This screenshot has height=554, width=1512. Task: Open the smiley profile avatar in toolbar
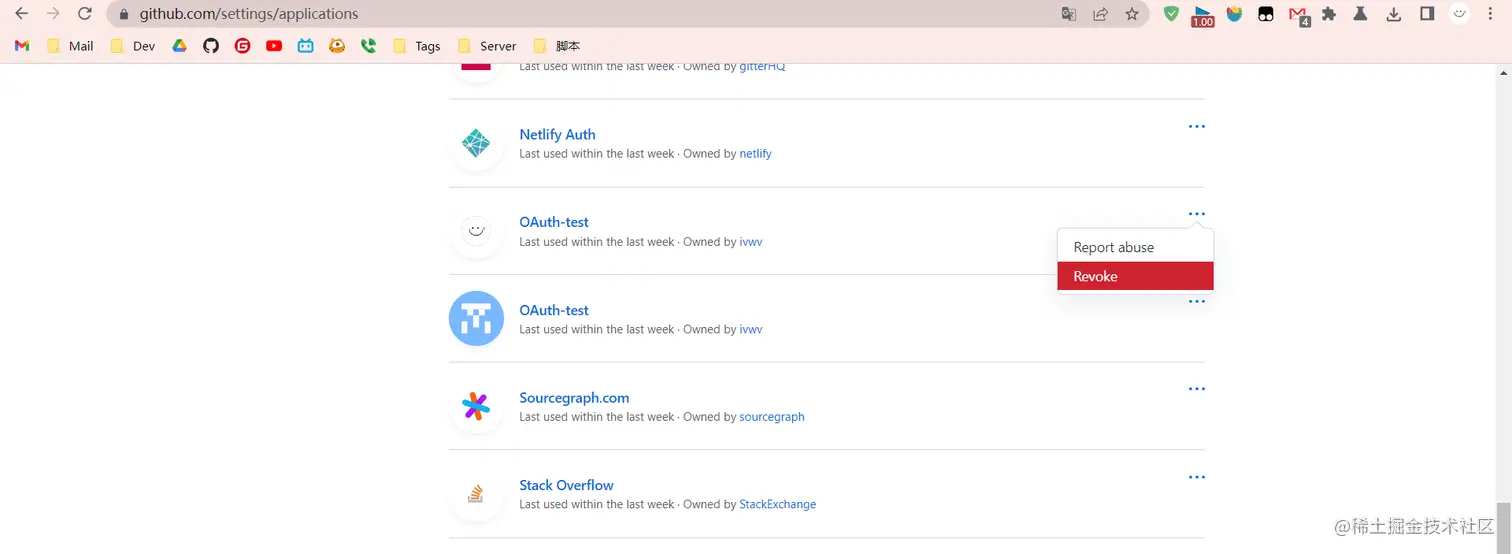(x=1460, y=14)
